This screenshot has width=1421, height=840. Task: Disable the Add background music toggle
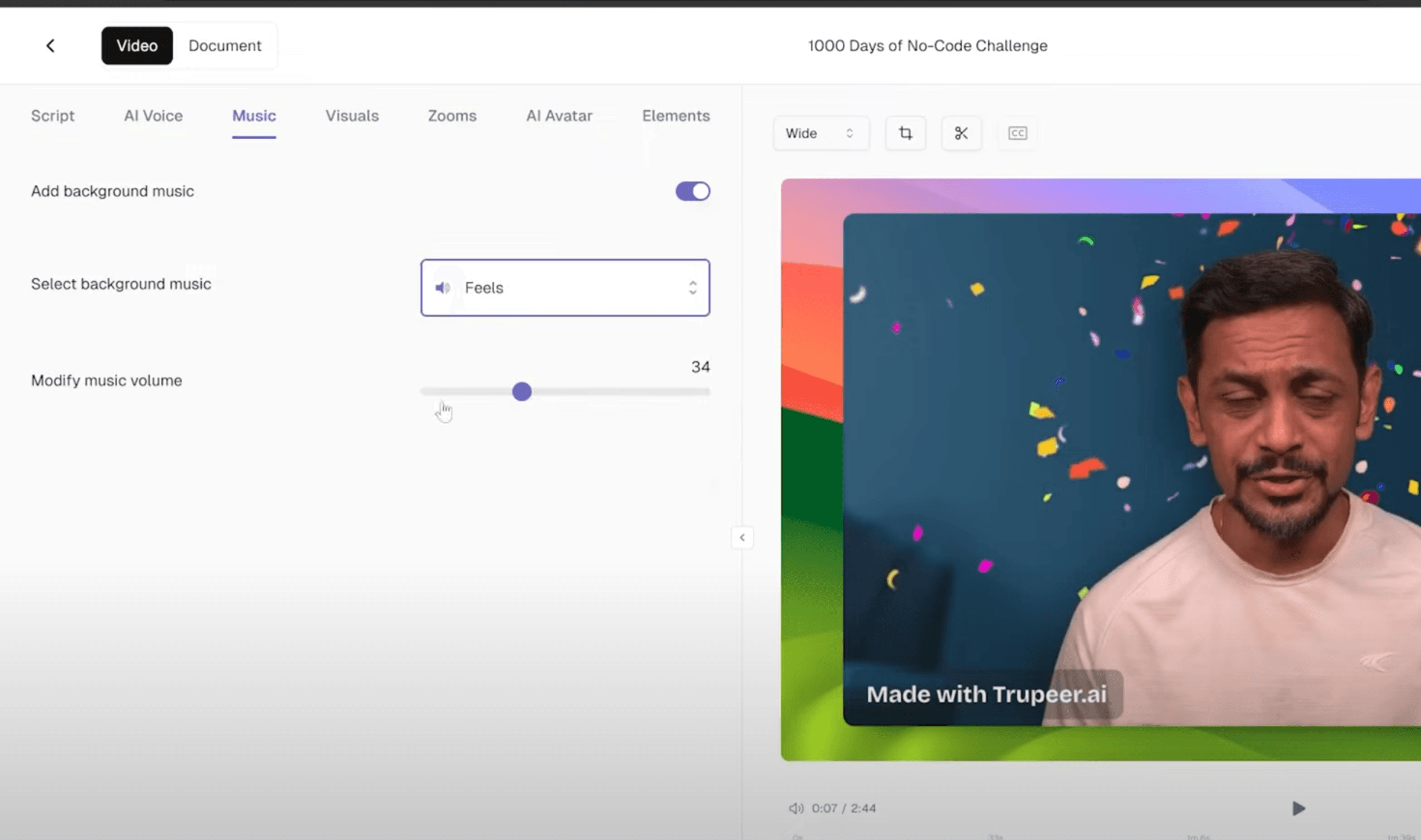point(693,191)
